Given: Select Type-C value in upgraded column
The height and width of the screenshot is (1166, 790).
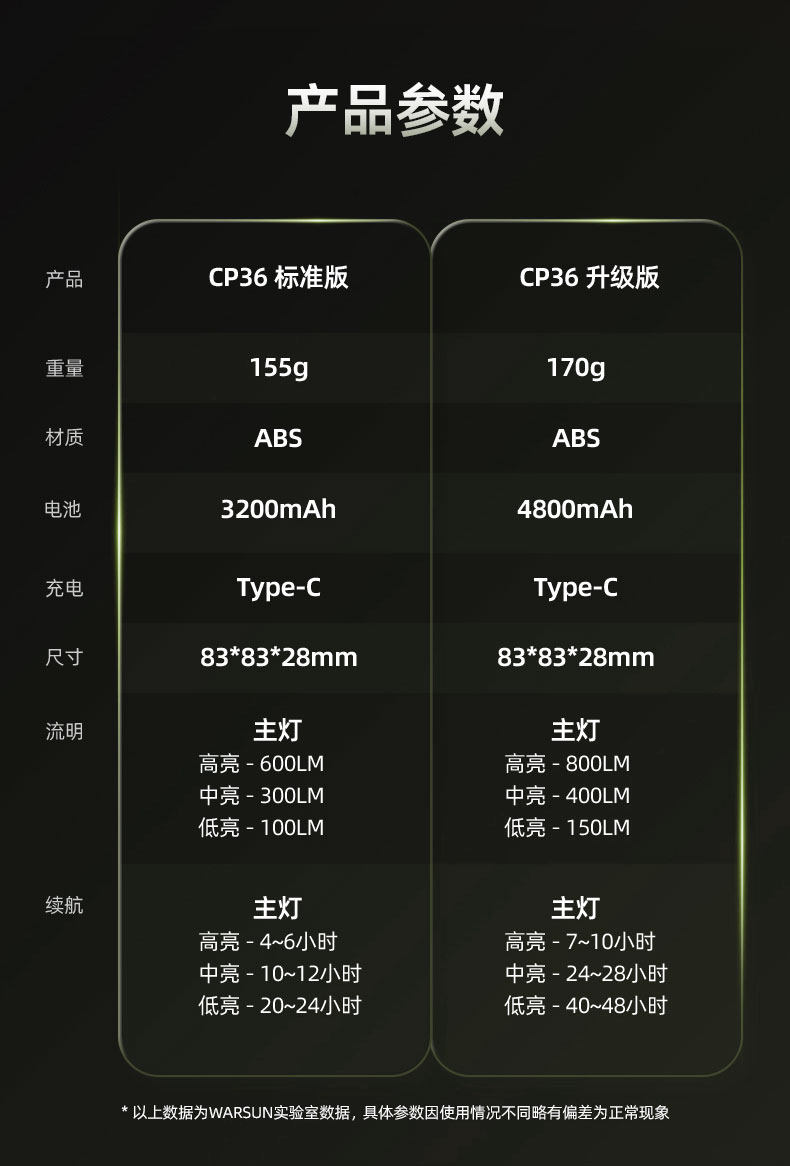Looking at the screenshot, I should (576, 588).
